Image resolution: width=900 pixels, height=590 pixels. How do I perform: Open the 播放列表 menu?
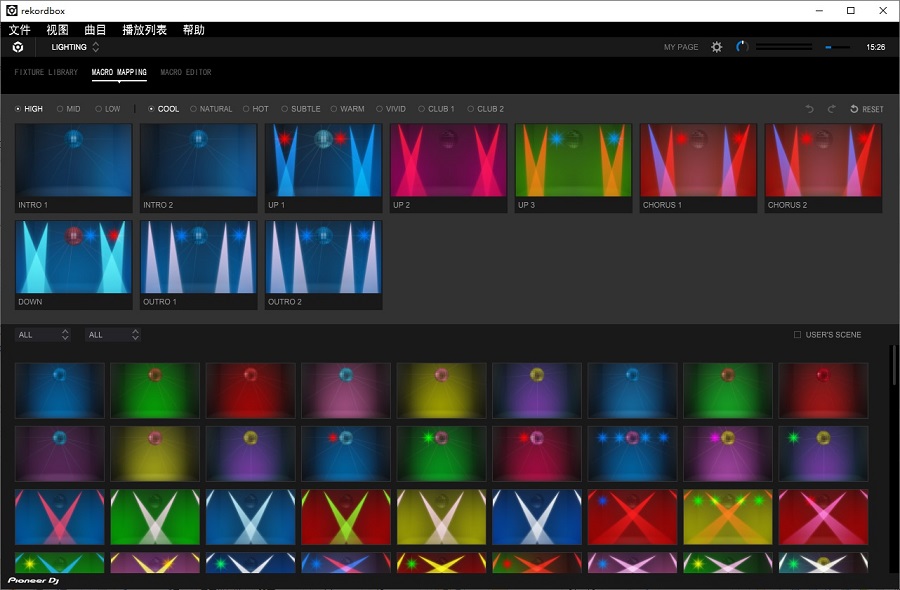point(145,30)
